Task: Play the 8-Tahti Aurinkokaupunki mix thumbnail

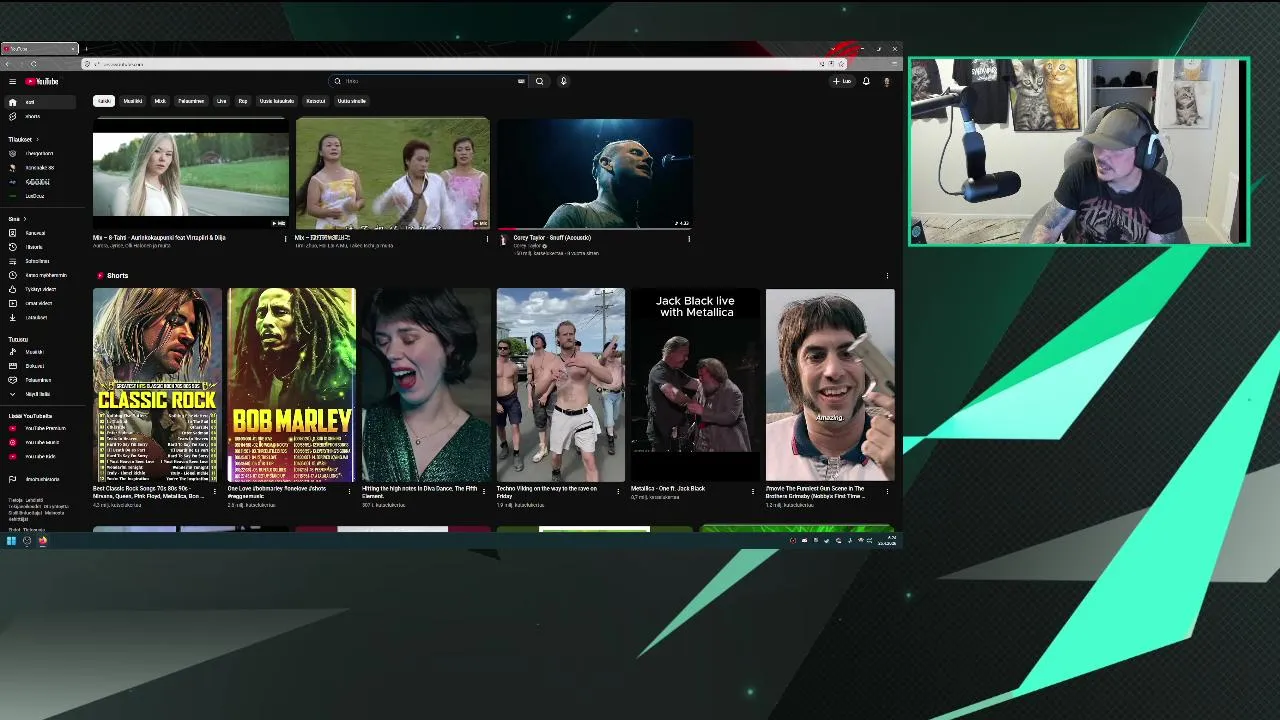Action: pos(190,173)
